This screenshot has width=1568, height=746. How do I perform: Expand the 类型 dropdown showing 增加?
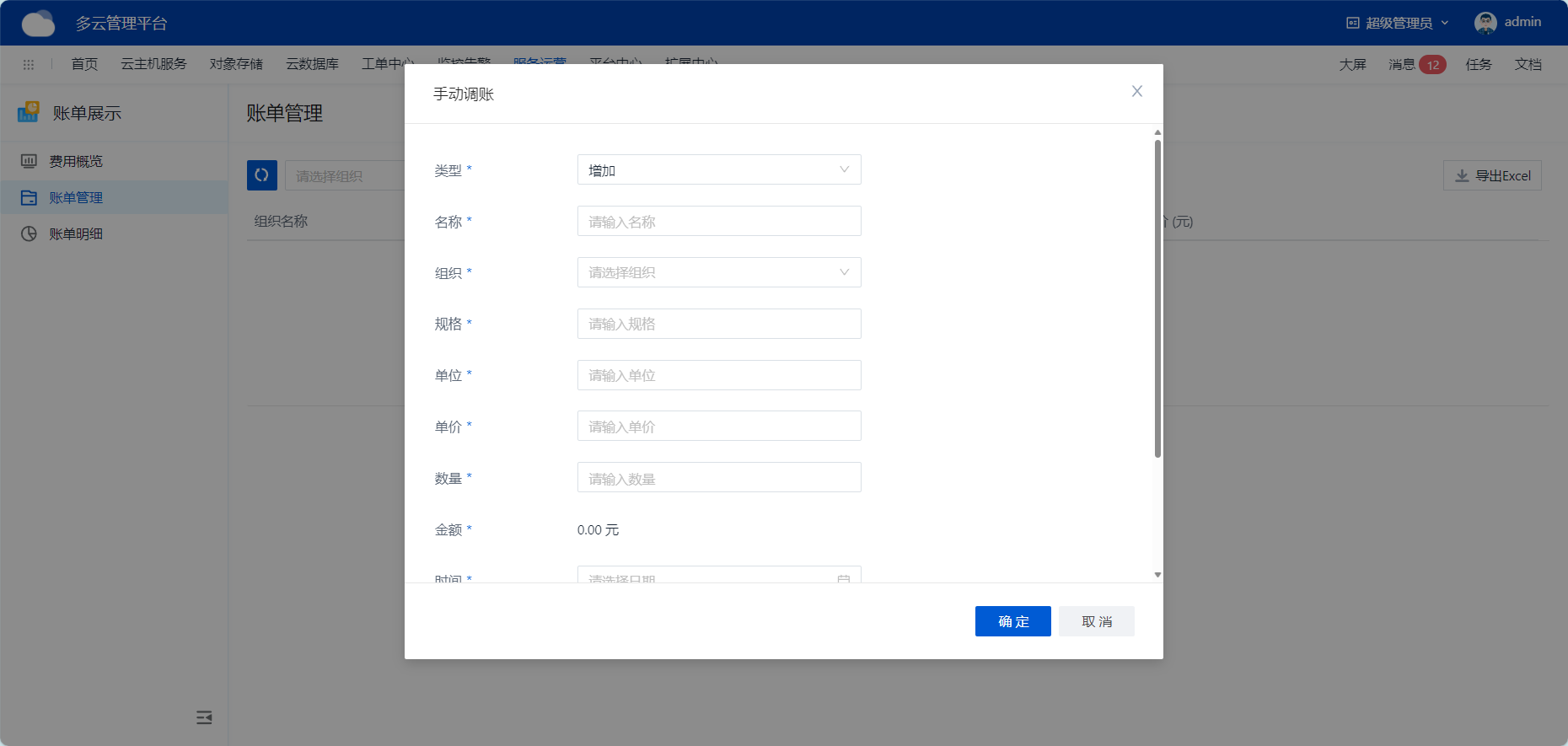718,169
